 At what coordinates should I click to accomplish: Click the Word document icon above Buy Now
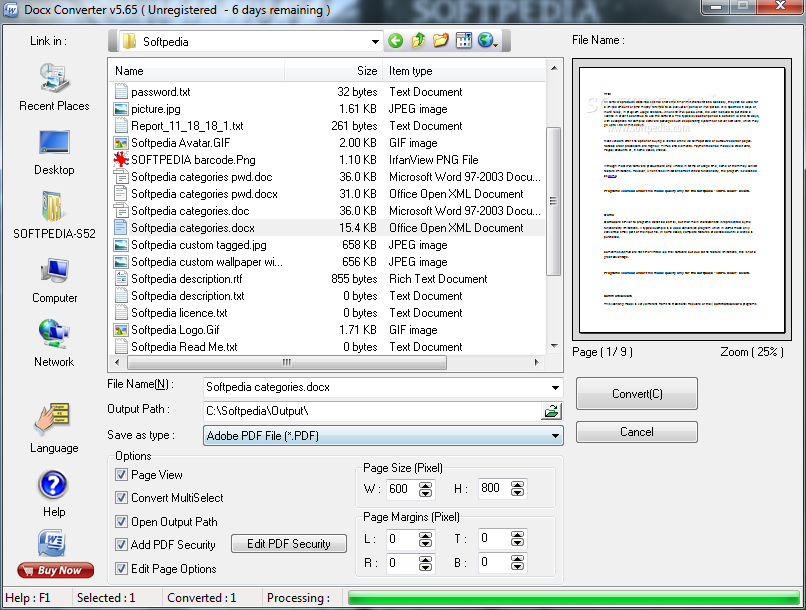(51, 543)
